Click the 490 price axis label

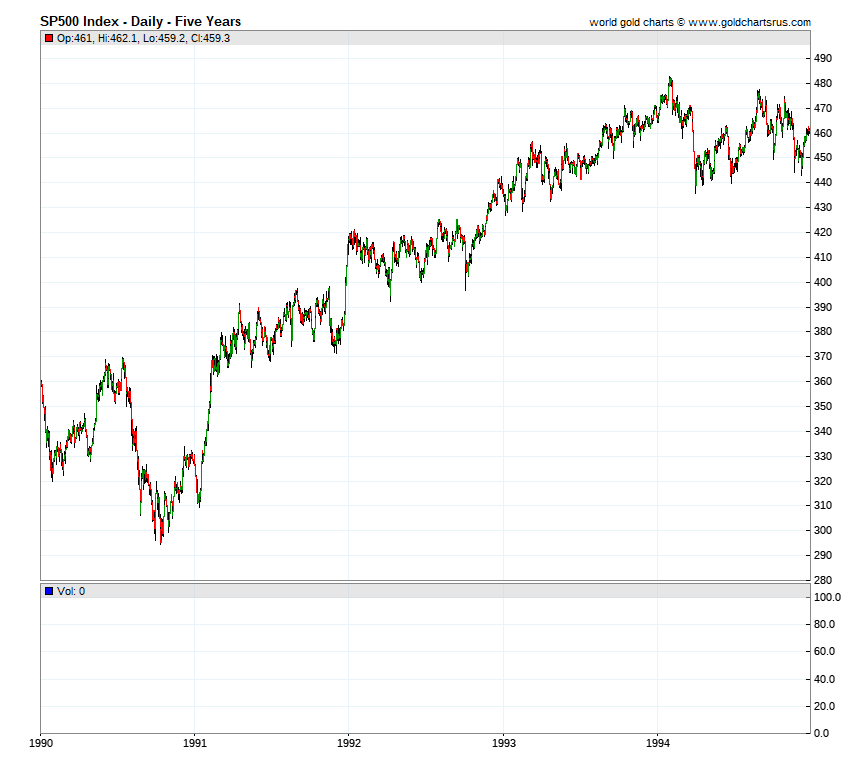click(823, 59)
